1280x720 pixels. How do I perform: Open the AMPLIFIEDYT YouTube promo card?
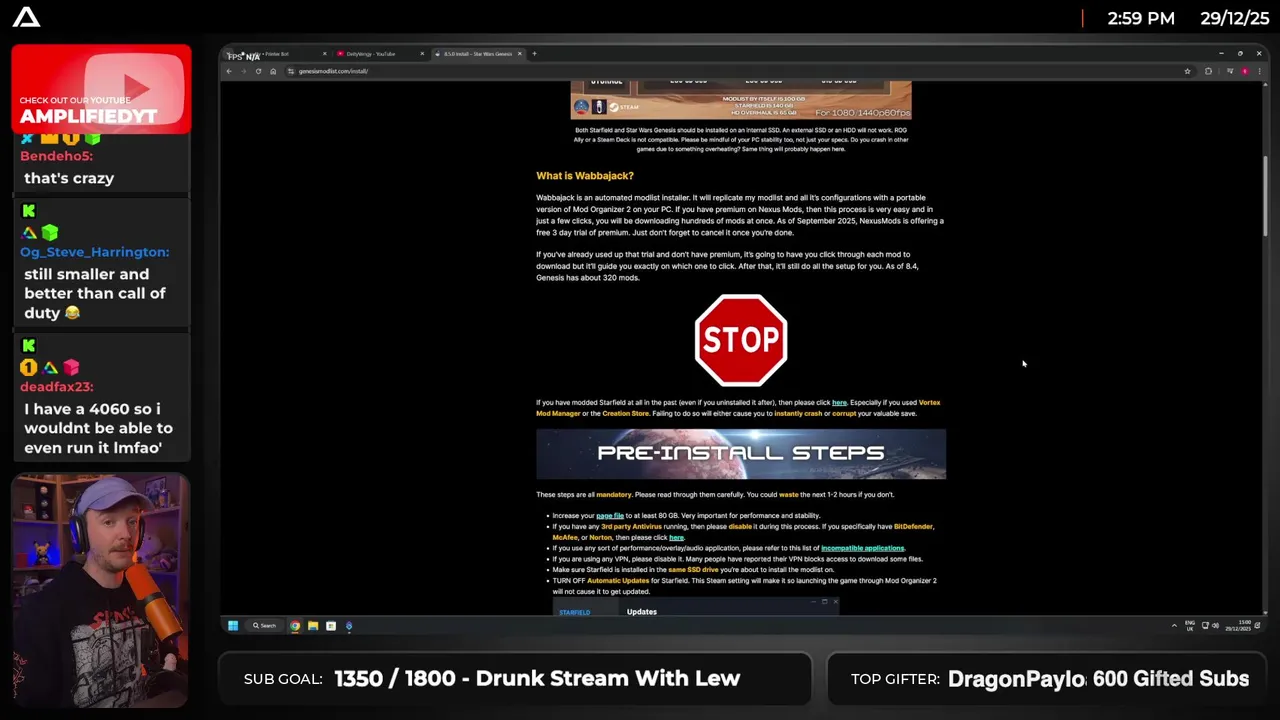click(x=101, y=90)
